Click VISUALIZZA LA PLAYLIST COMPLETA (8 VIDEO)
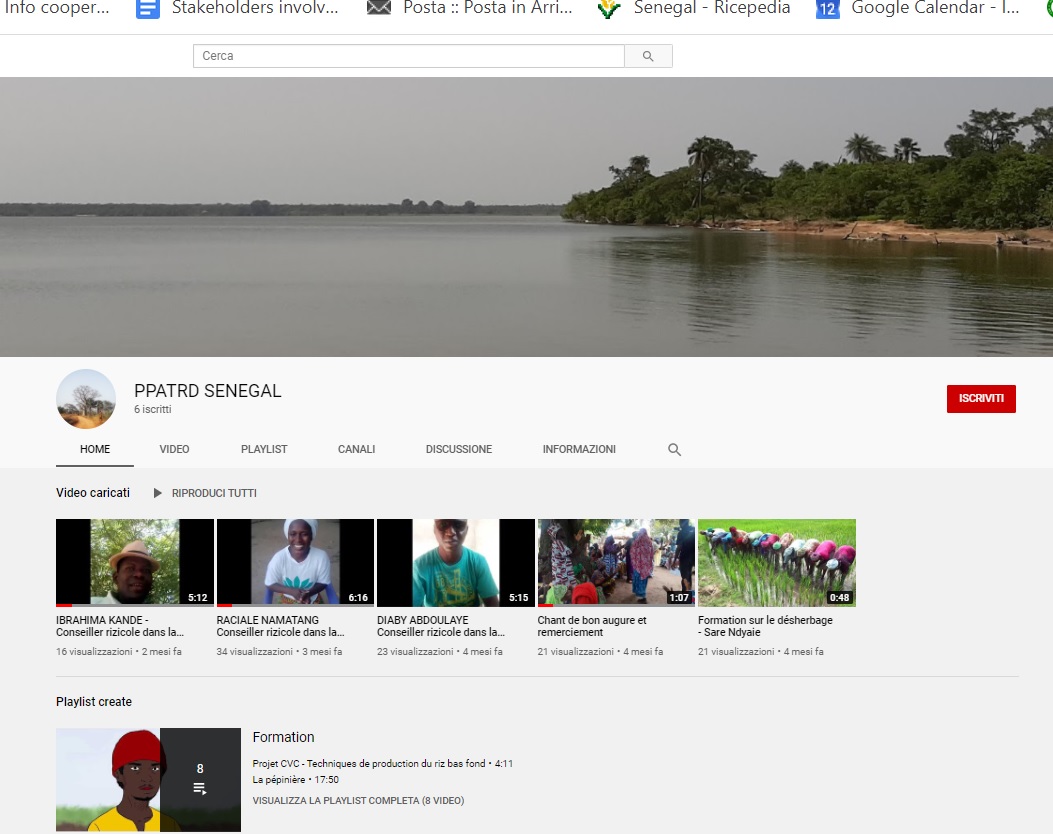This screenshot has width=1053, height=834. pyautogui.click(x=359, y=800)
